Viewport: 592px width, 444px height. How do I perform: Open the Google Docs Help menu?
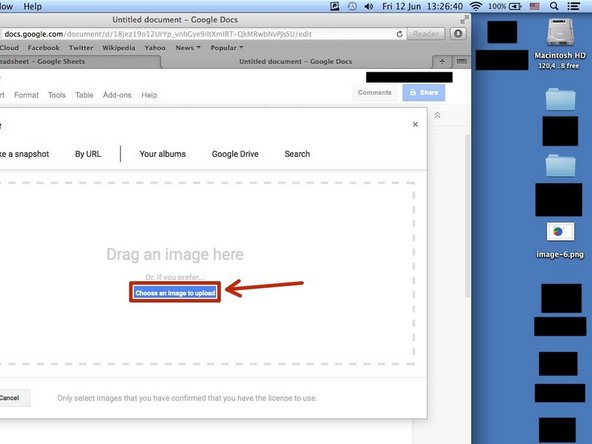pyautogui.click(x=149, y=95)
